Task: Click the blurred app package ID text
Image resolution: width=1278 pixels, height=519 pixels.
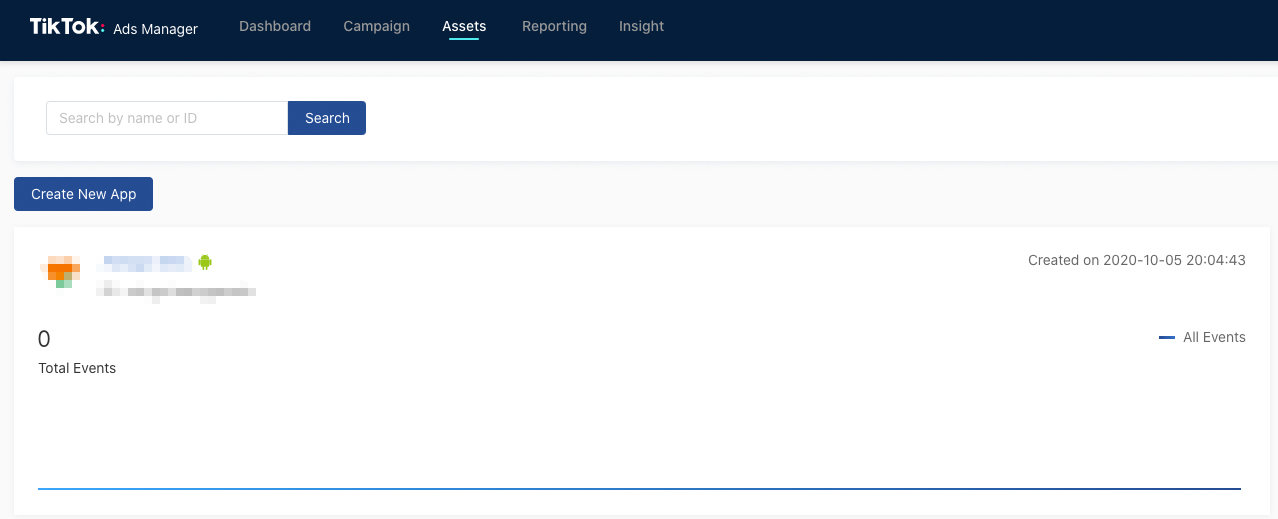Action: tap(176, 292)
